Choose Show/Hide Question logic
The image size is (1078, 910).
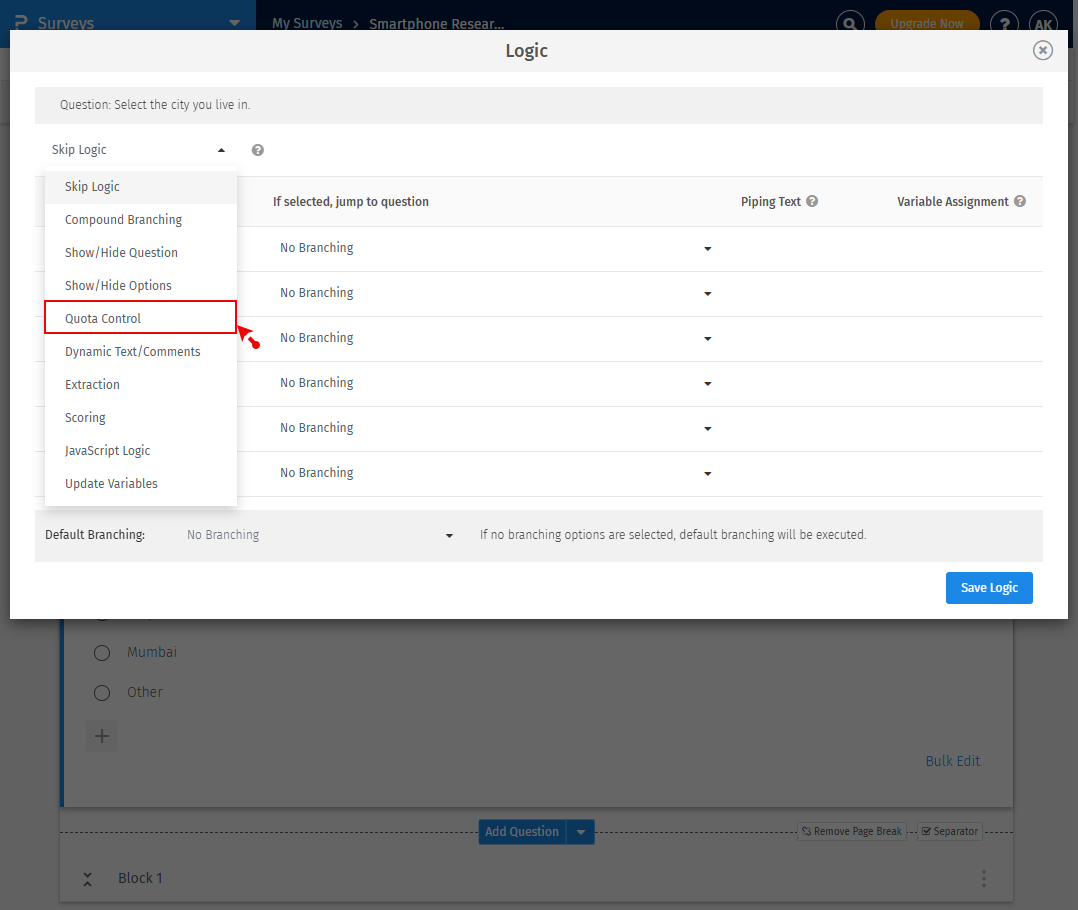click(141, 252)
